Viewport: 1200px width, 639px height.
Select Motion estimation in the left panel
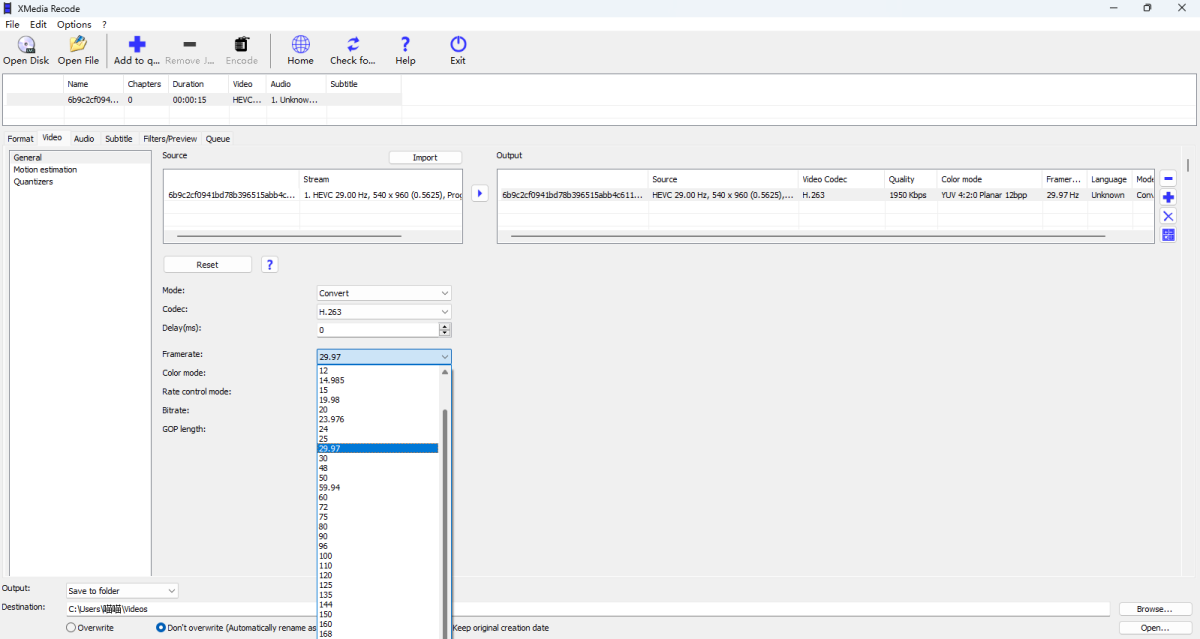click(45, 170)
